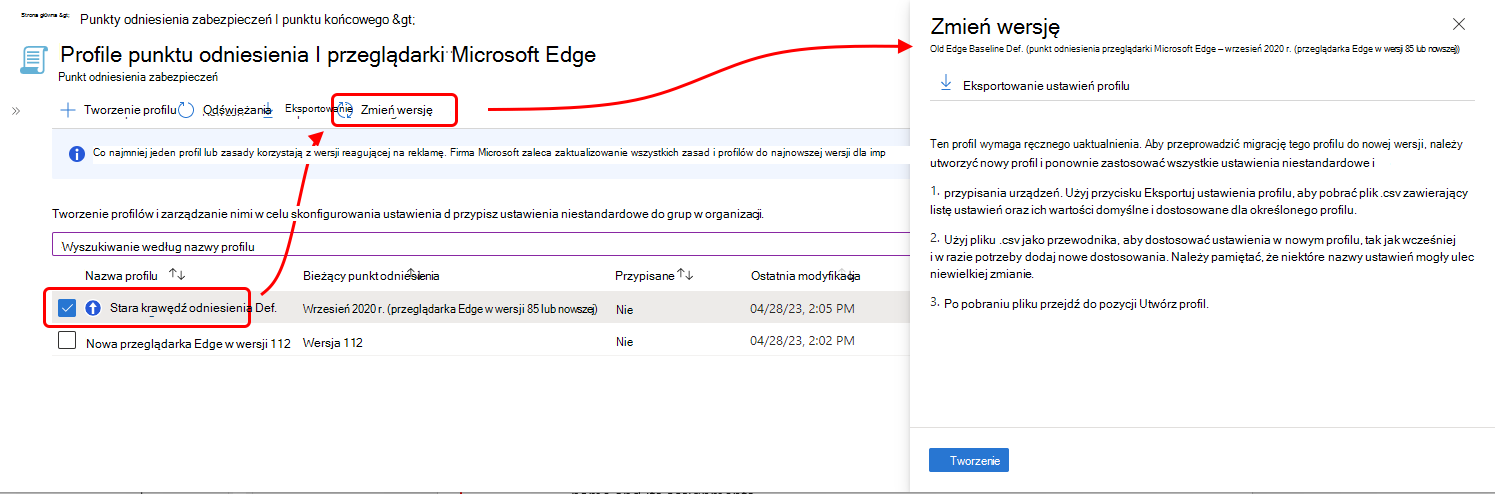Sort by Nazwa profilu column arrows
This screenshot has width=1495, height=494.
click(x=177, y=275)
